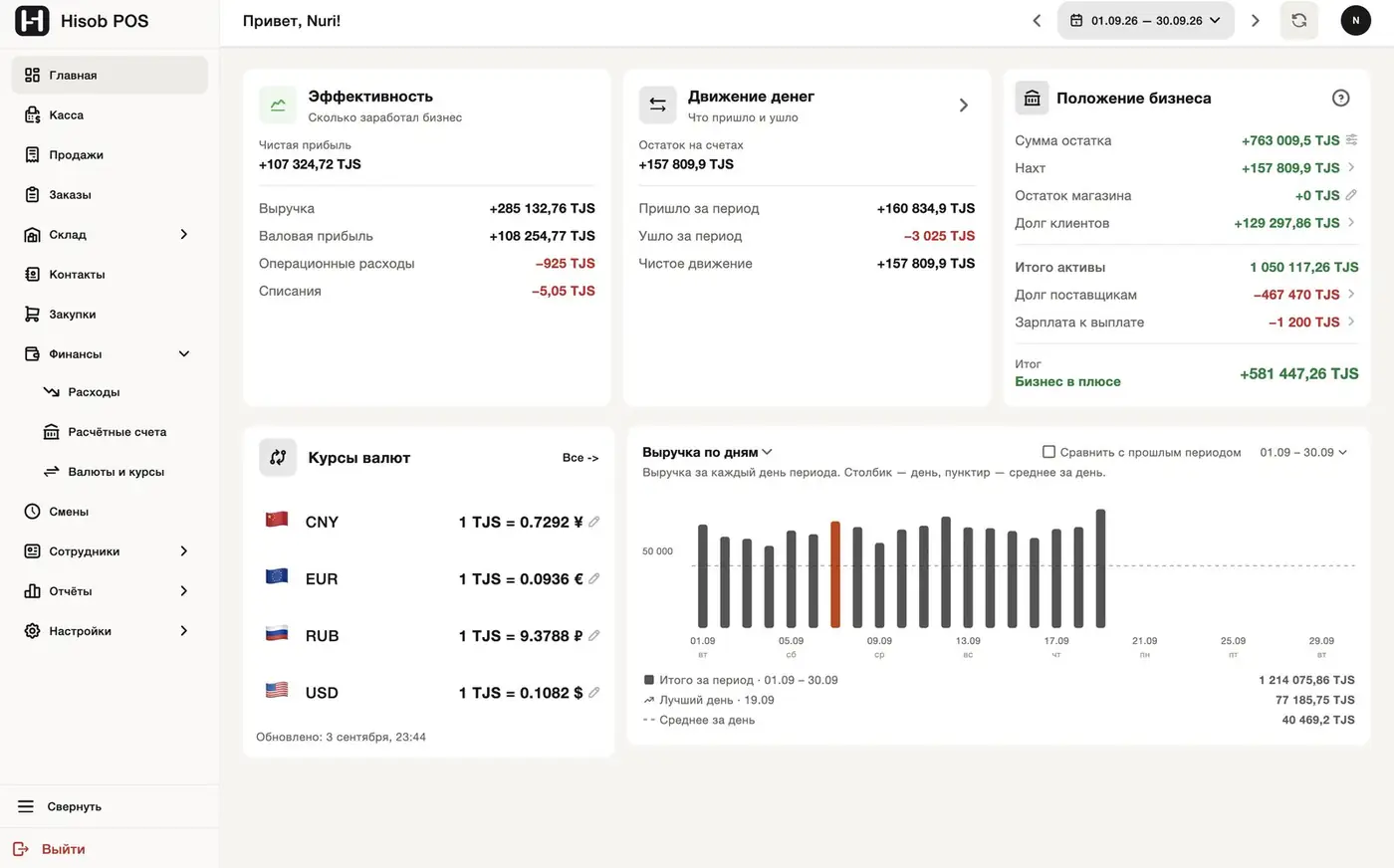Open the 01.09.26 — 30.09.26 date range picker
This screenshot has width=1394, height=868.
click(1145, 20)
